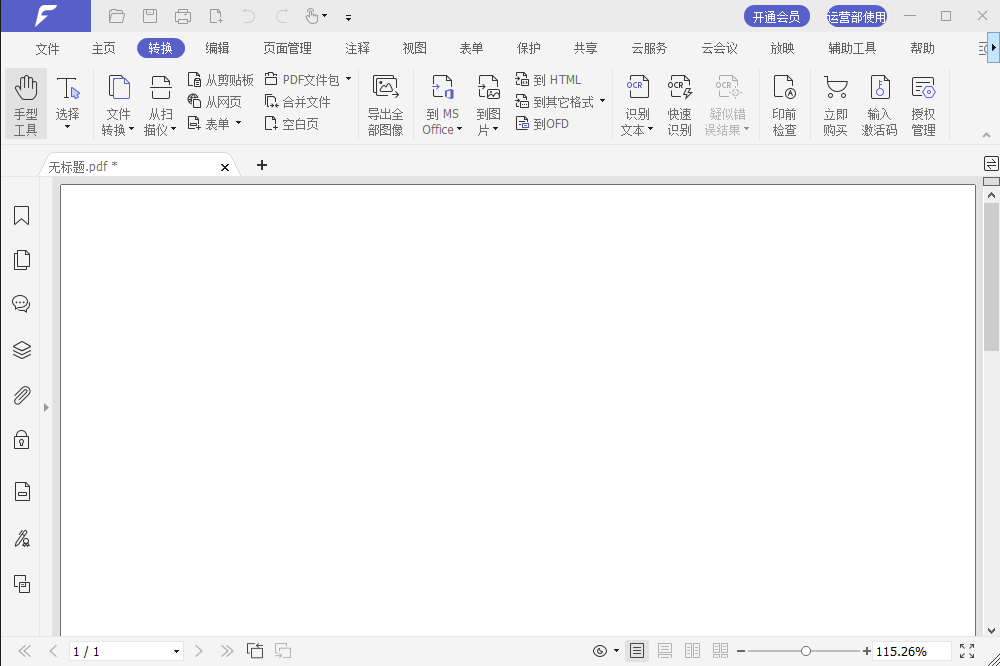Select the 无标题.pdf document tab
The width and height of the screenshot is (1000, 666).
[x=138, y=166]
